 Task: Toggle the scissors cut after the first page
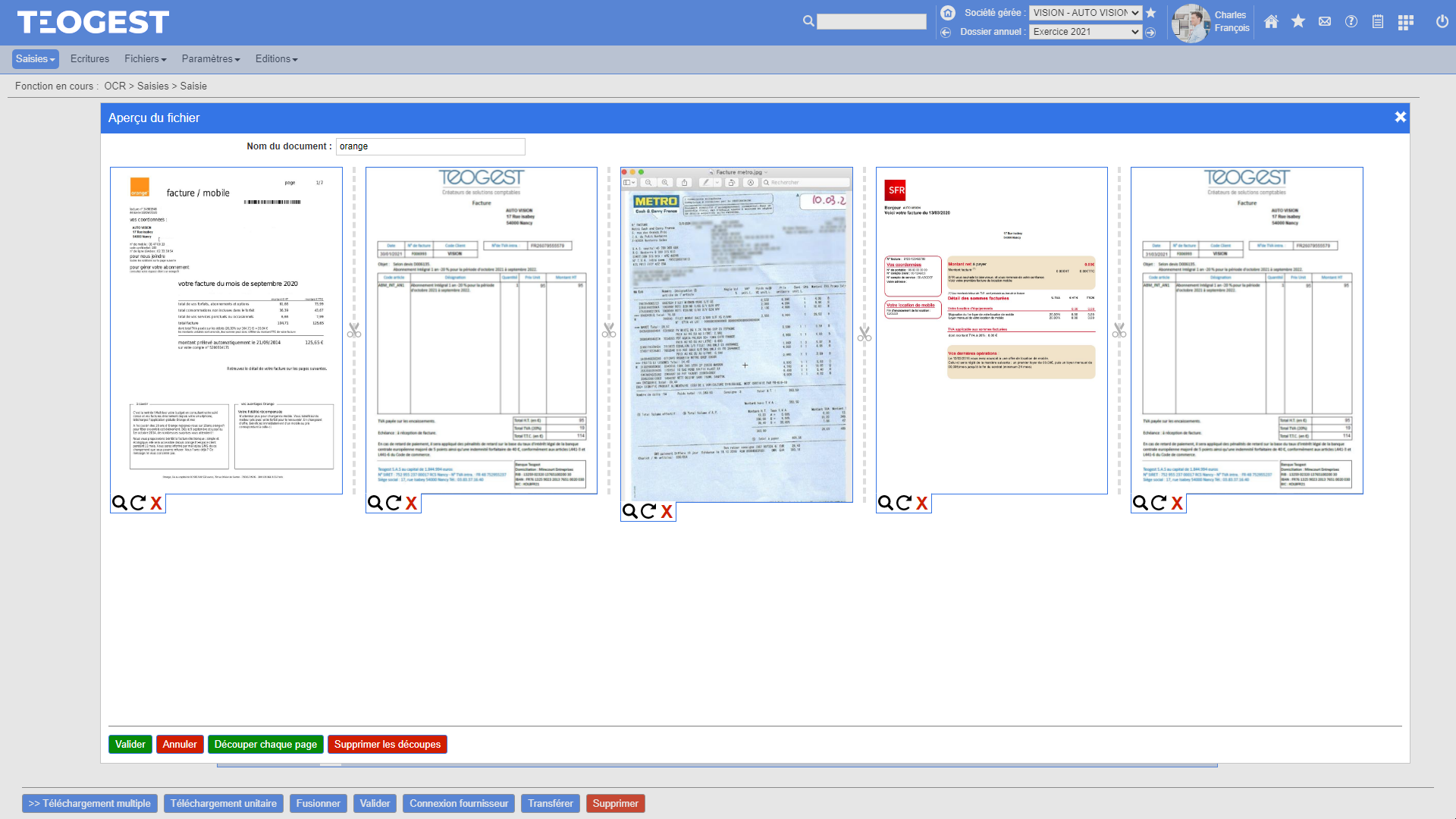[x=354, y=331]
